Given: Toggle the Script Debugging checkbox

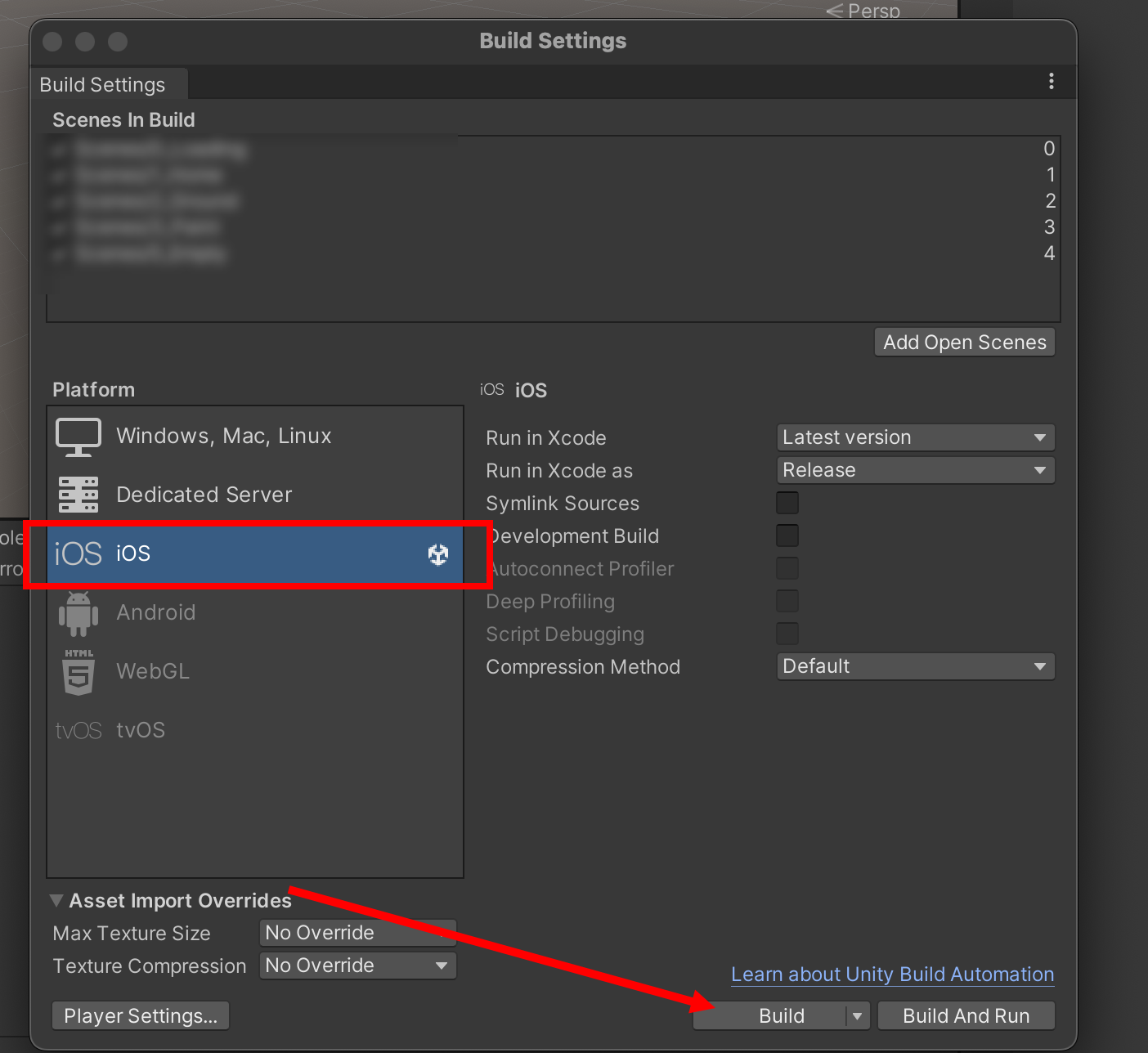Looking at the screenshot, I should [x=787, y=634].
